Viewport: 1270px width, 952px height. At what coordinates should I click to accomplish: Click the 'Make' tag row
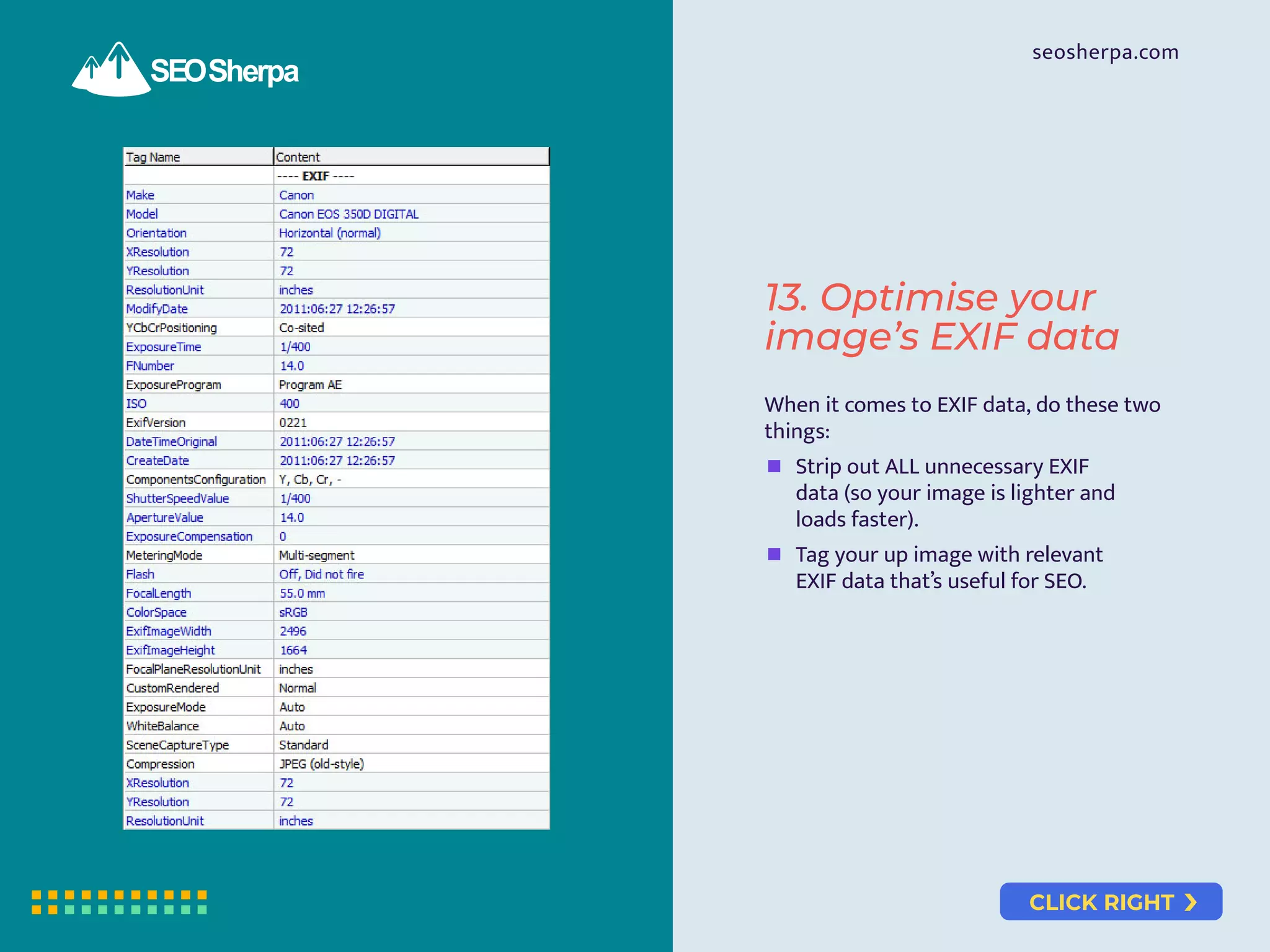(x=337, y=195)
